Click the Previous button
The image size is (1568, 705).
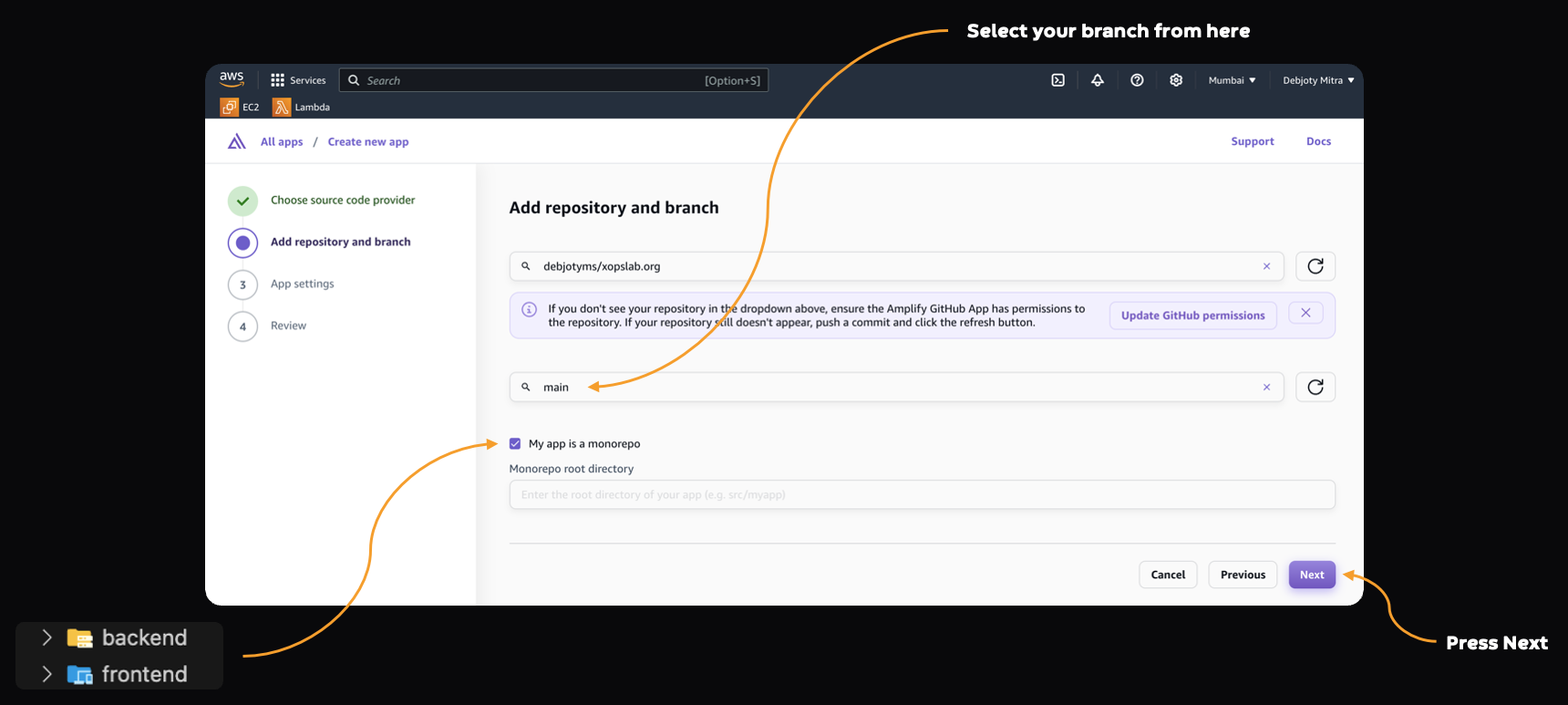point(1243,575)
